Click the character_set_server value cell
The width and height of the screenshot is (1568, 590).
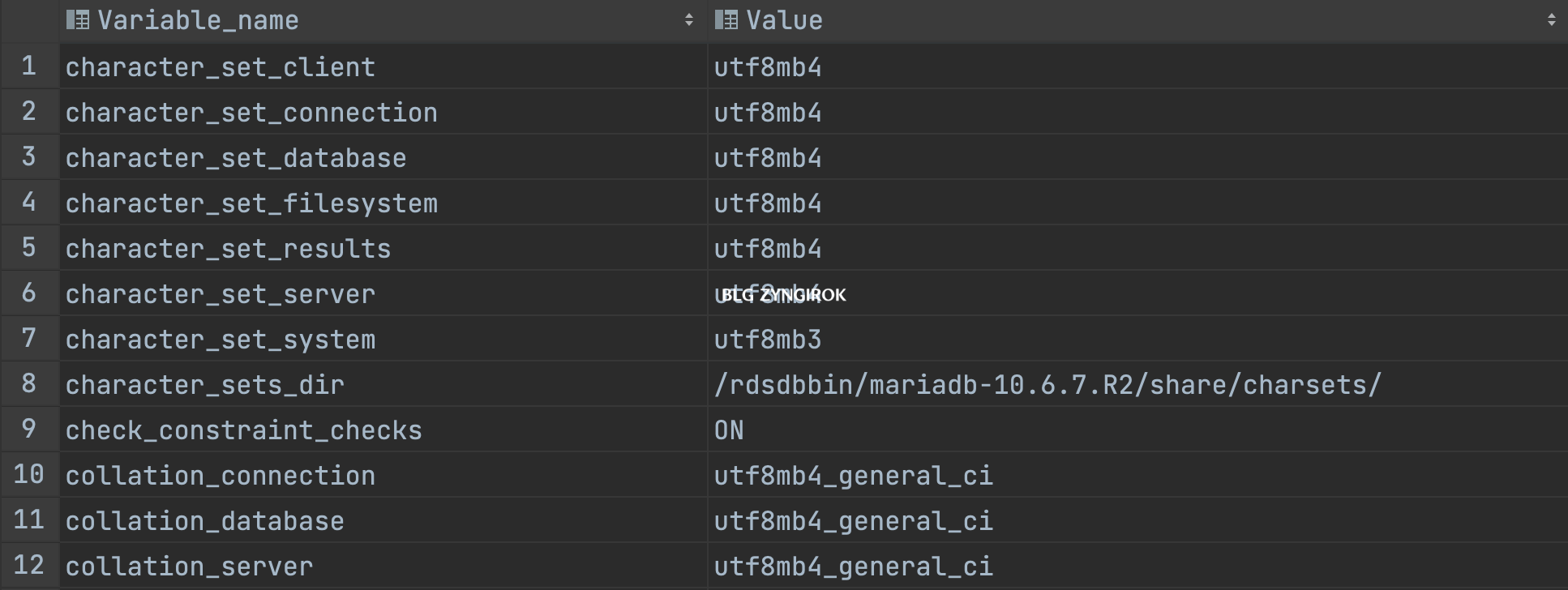click(1137, 293)
